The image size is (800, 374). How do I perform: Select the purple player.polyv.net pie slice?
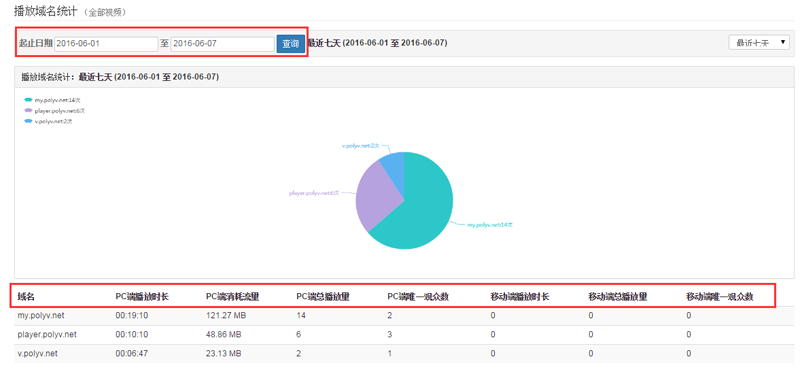point(375,196)
